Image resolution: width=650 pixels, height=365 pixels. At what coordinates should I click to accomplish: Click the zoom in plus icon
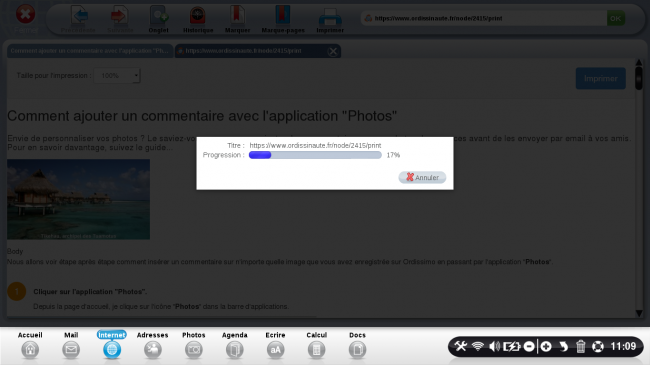546,346
